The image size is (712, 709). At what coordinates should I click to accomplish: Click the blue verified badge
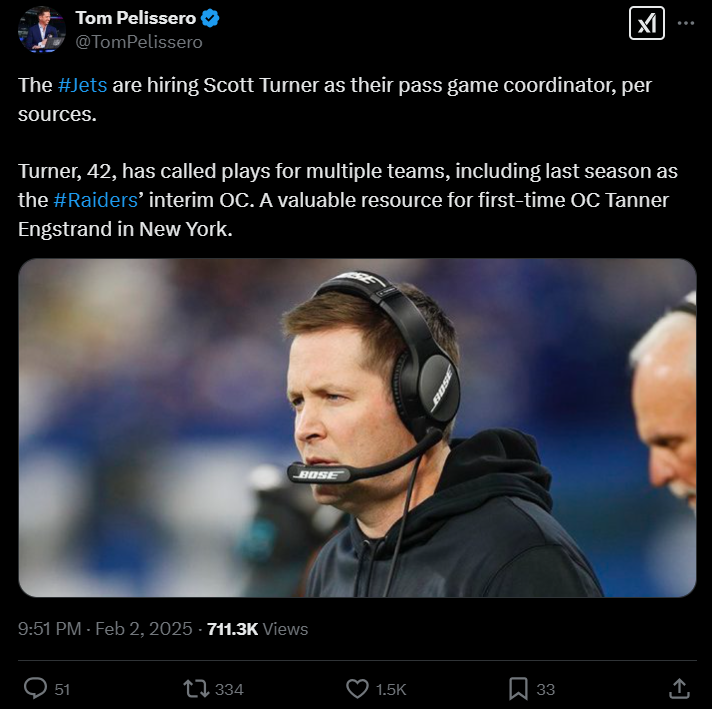(212, 19)
